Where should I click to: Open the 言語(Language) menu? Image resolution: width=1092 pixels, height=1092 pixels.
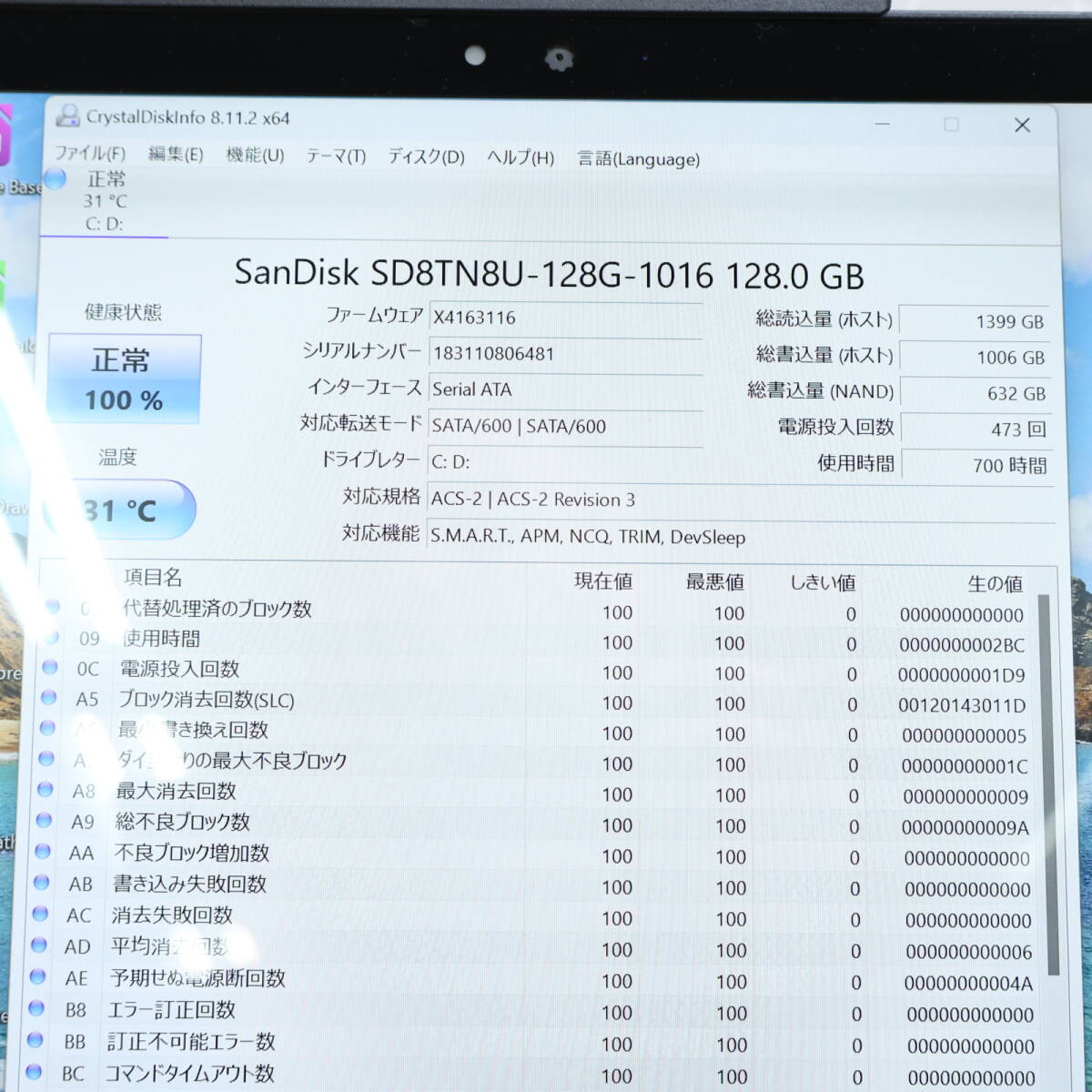click(639, 159)
